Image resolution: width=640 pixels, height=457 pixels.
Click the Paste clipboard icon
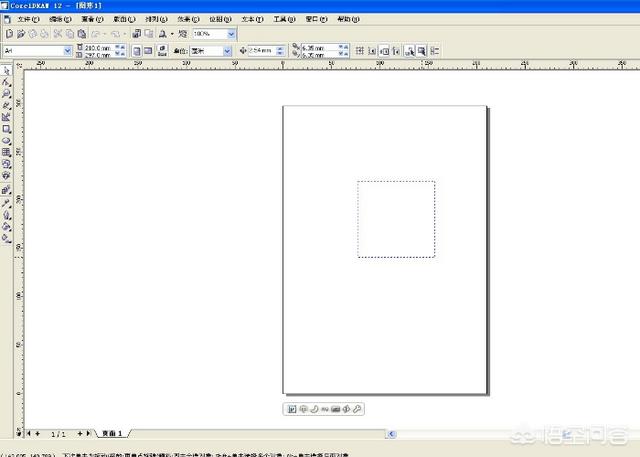click(82, 34)
